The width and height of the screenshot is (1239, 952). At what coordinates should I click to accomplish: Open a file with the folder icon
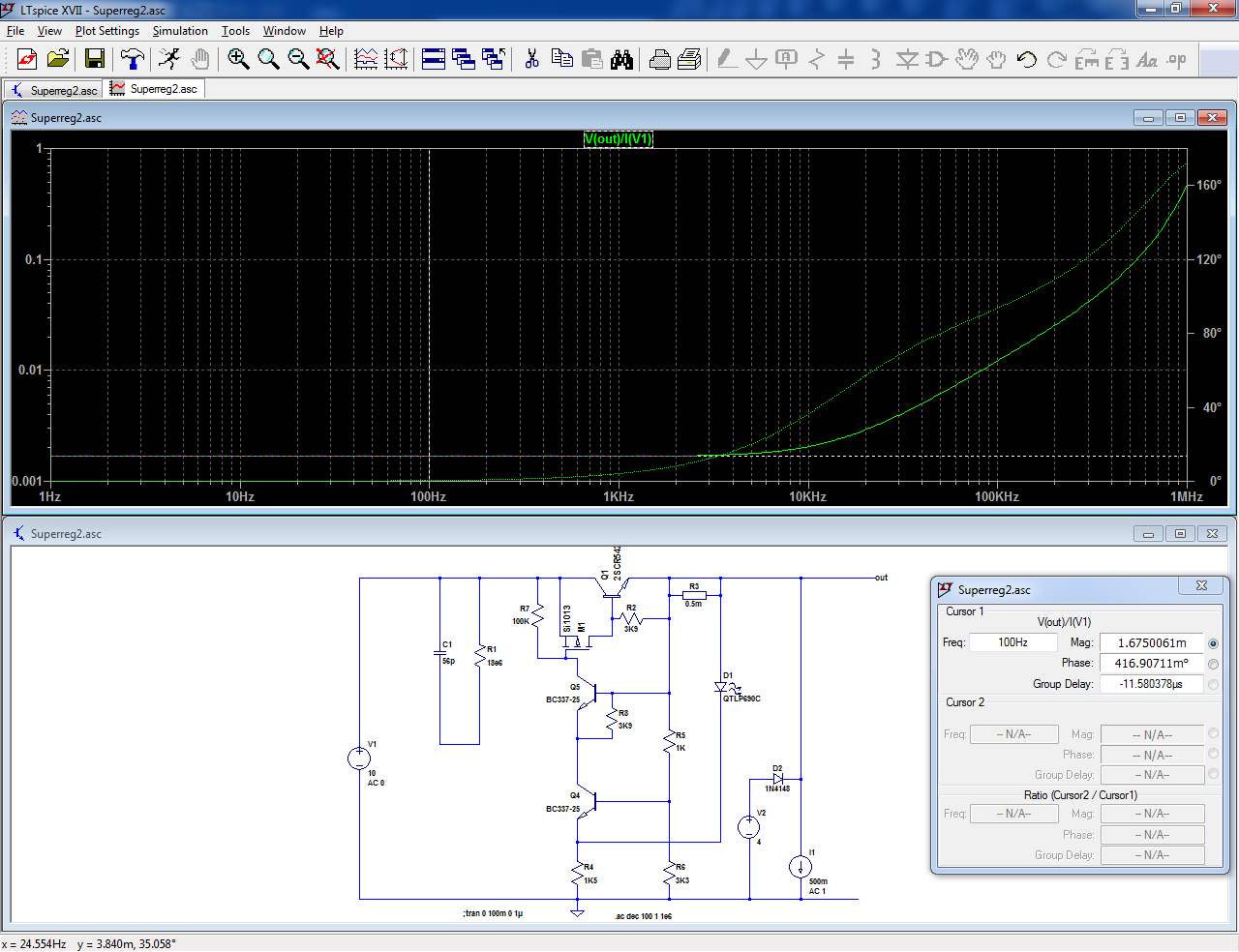pos(58,60)
